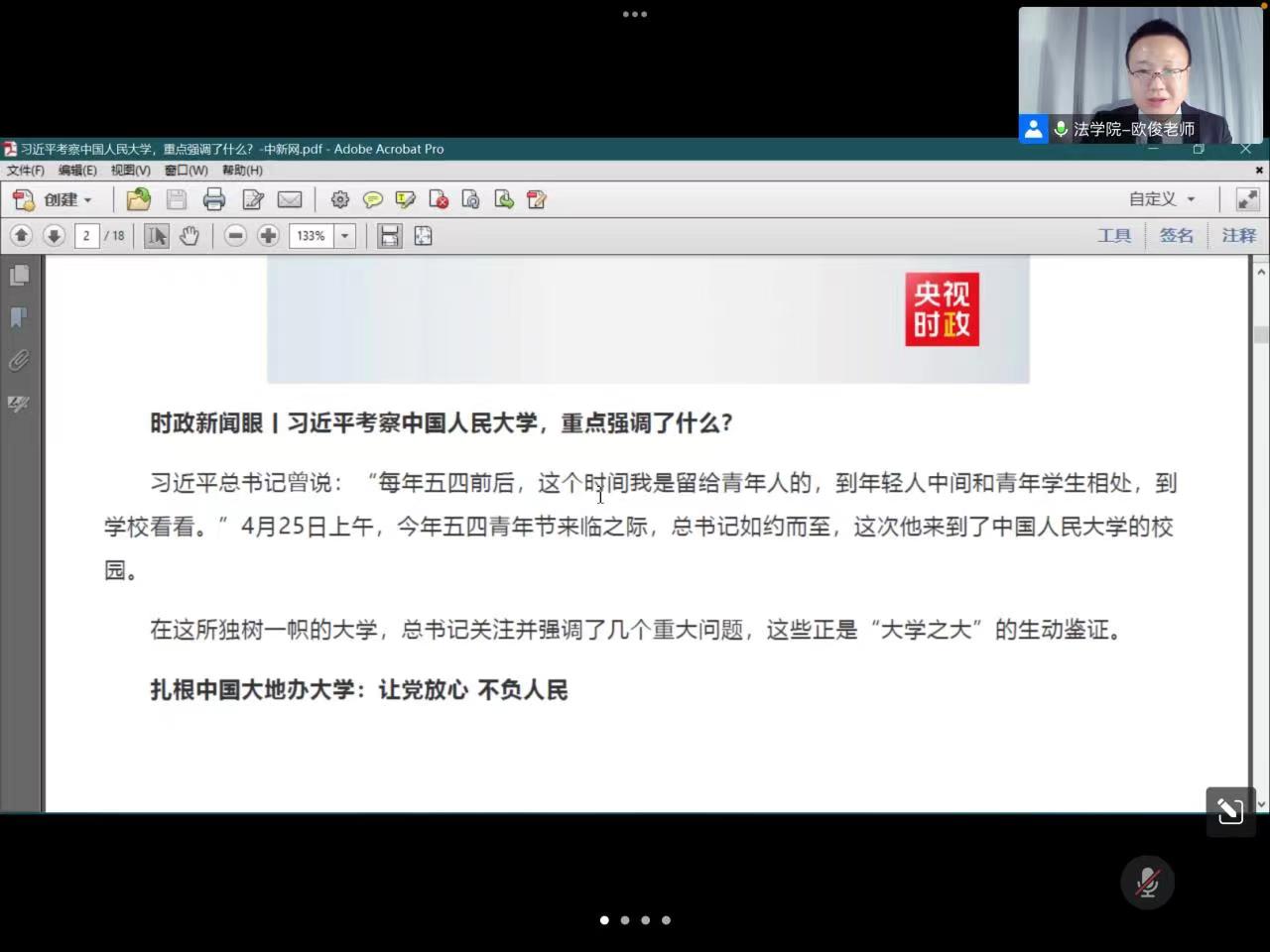Viewport: 1270px width, 952px height.
Task: Open the zoom percentage dropdown
Action: pos(345,236)
